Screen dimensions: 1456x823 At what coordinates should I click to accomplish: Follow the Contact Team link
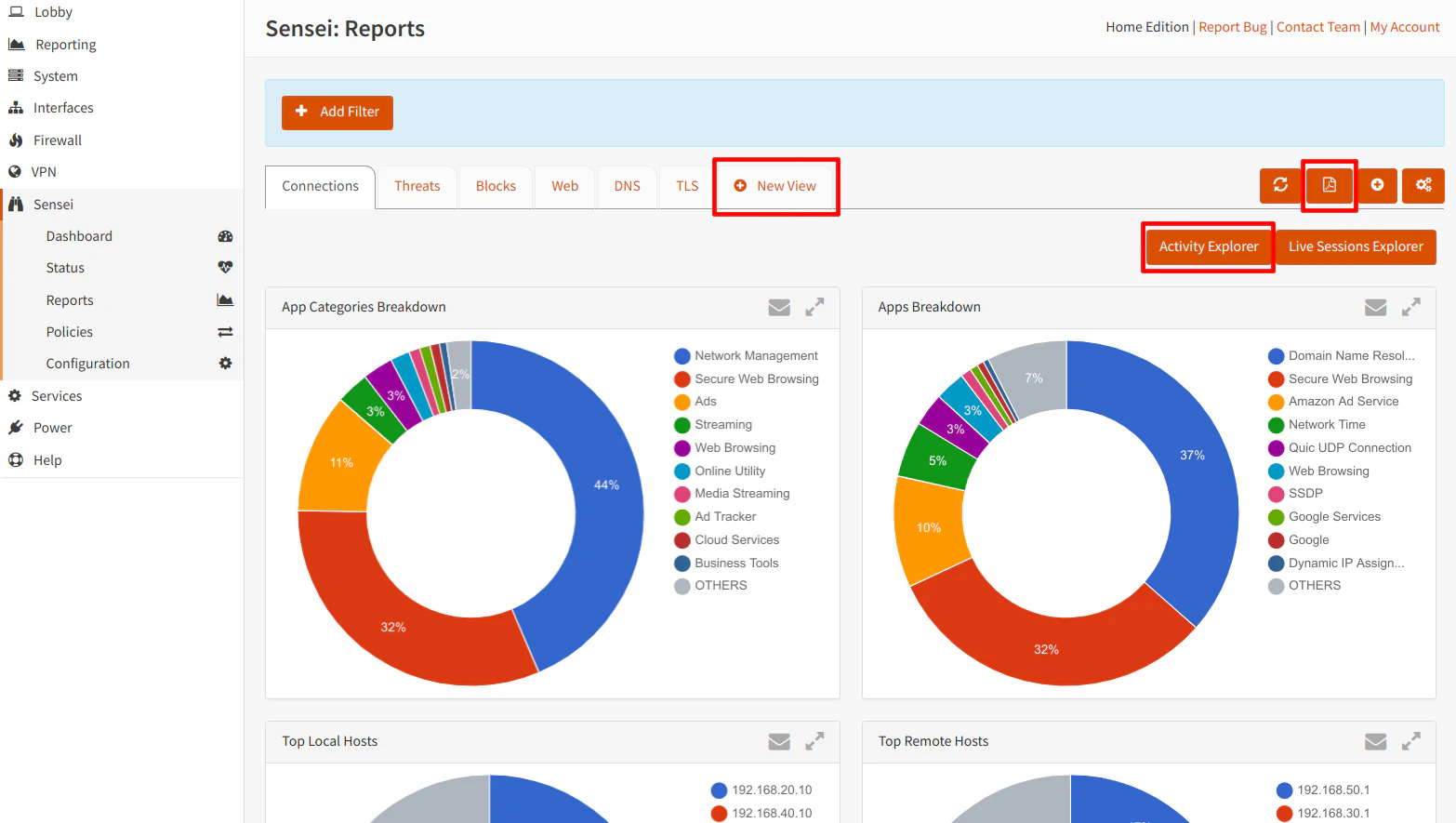tap(1317, 27)
